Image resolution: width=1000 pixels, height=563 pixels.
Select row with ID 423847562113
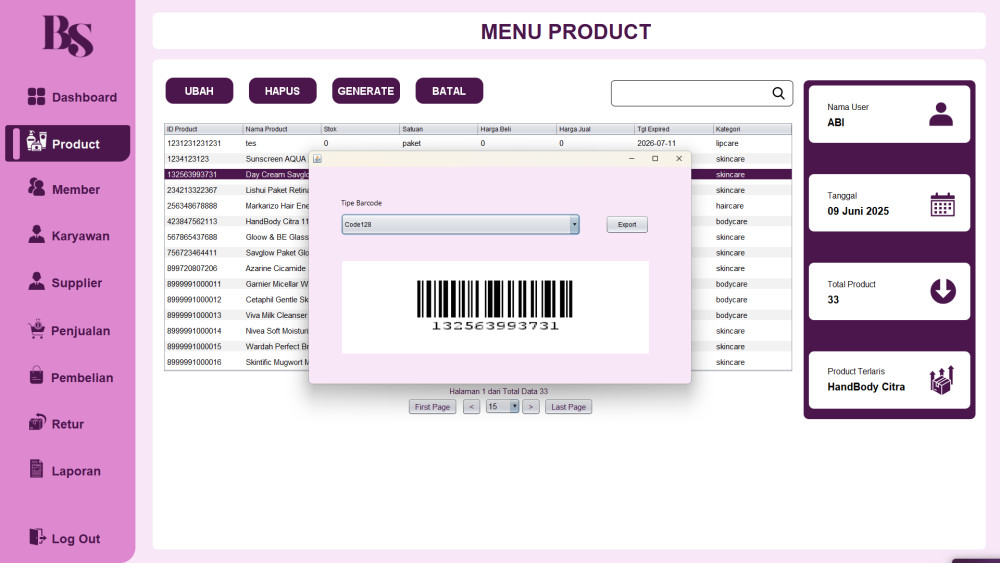tap(237, 221)
